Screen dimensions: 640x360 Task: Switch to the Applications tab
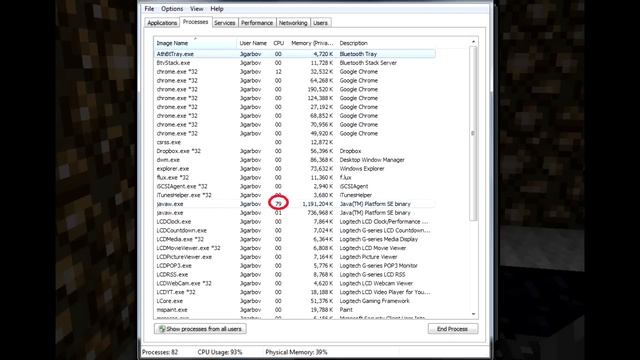162,23
